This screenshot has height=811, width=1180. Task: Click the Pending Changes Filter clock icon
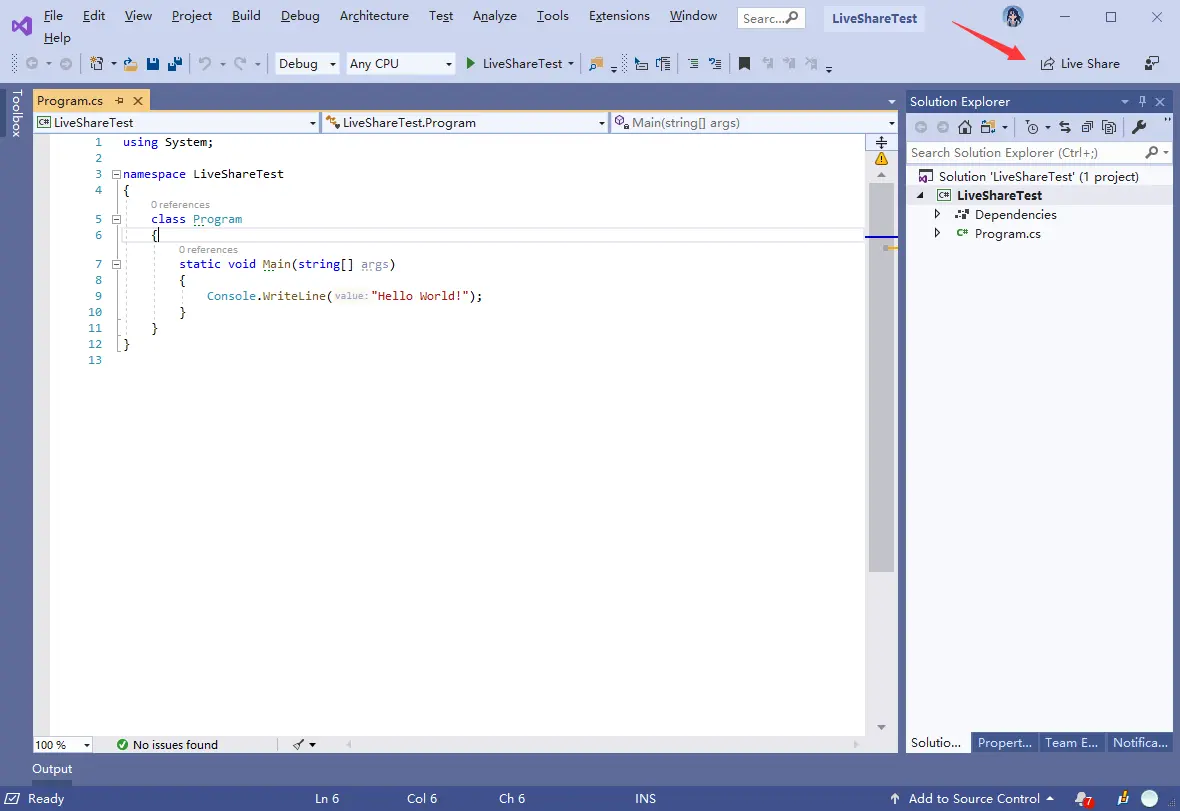[x=1032, y=127]
